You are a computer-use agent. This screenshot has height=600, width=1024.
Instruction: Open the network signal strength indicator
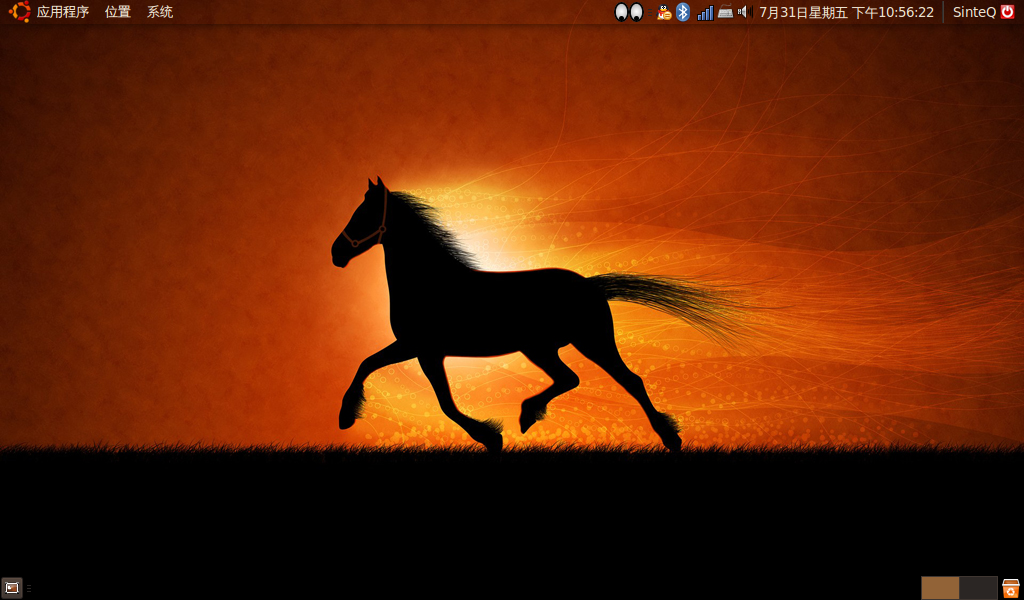[x=705, y=12]
